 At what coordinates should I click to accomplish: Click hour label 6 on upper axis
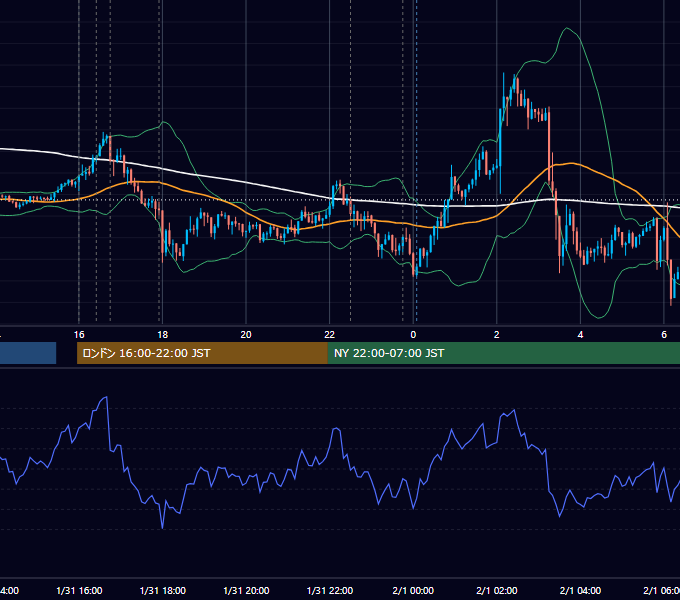point(664,335)
